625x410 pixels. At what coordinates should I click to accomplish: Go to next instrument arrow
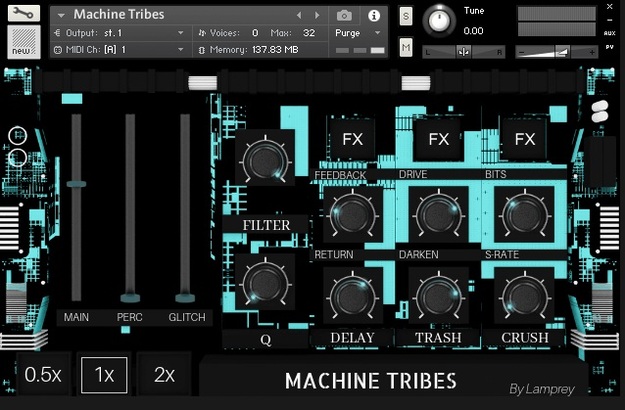click(317, 16)
